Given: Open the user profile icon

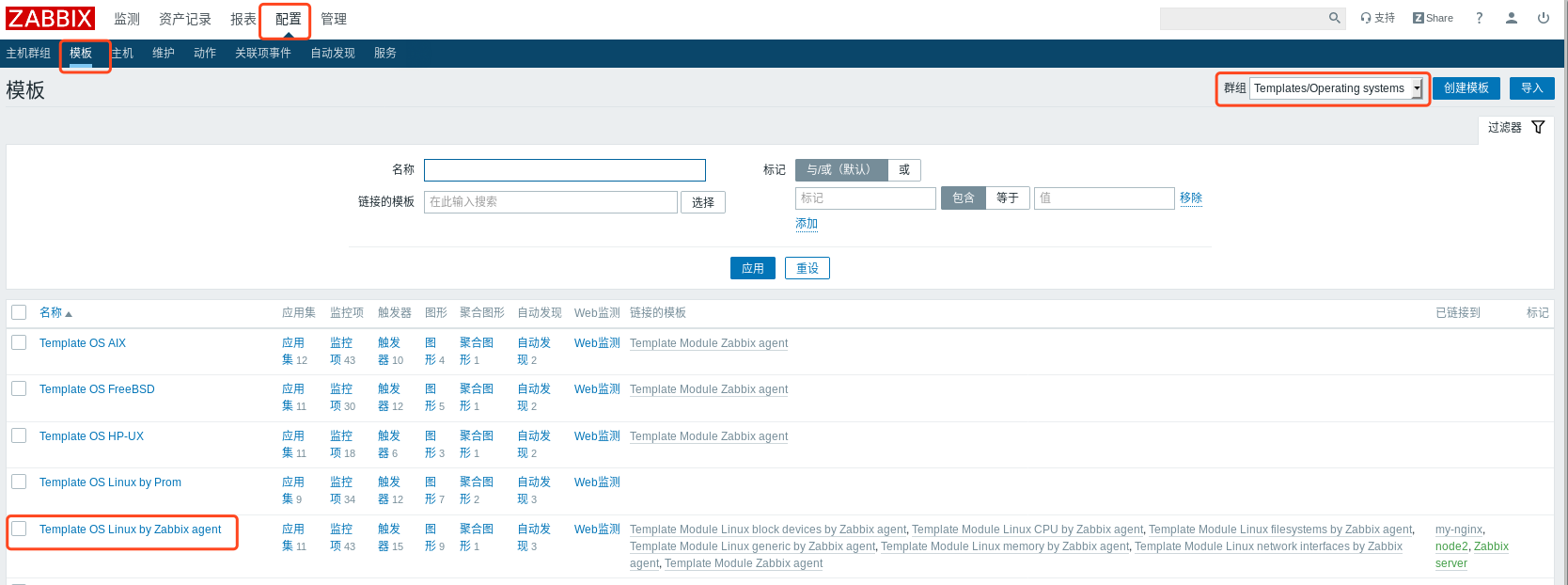Looking at the screenshot, I should [1511, 18].
